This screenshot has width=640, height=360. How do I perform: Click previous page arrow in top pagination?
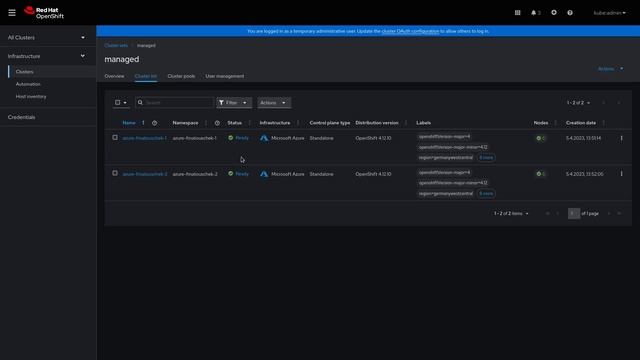coord(604,103)
